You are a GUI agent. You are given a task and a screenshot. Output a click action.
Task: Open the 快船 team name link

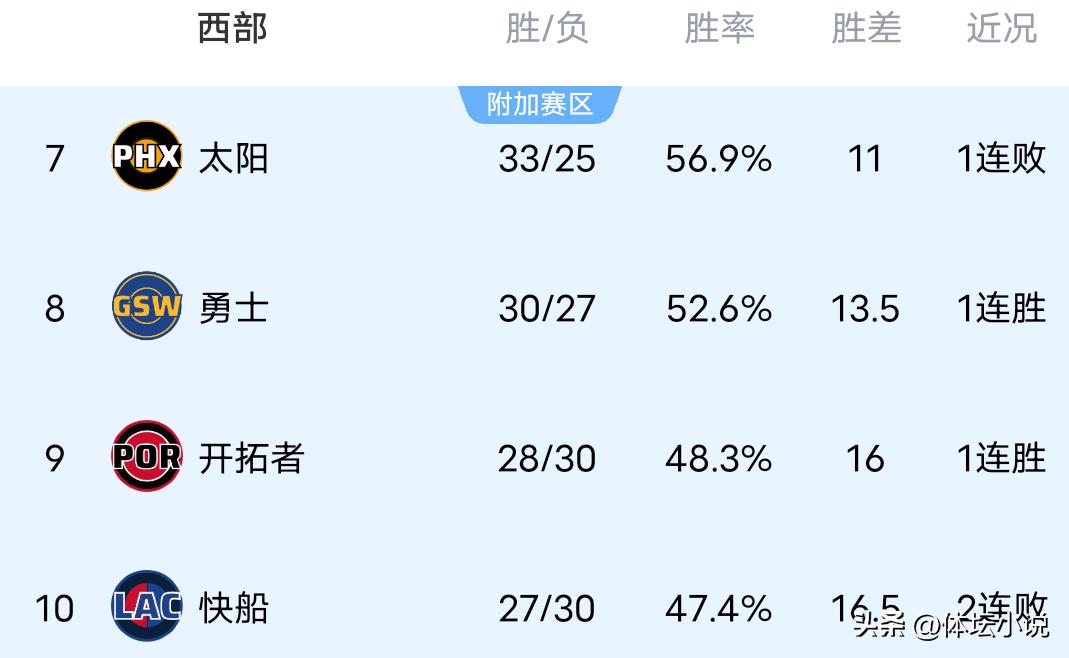[233, 608]
